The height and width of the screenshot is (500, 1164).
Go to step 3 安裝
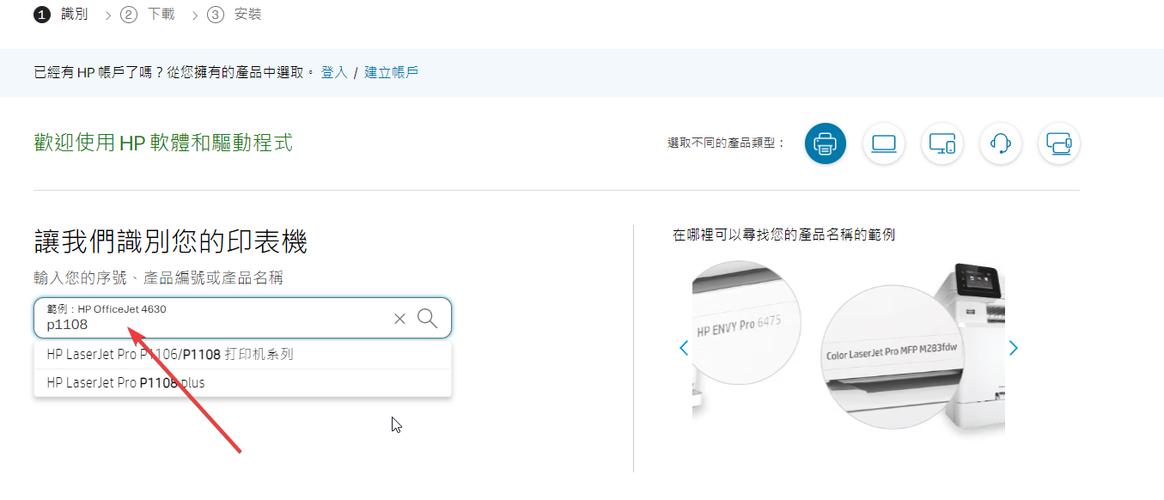[234, 14]
